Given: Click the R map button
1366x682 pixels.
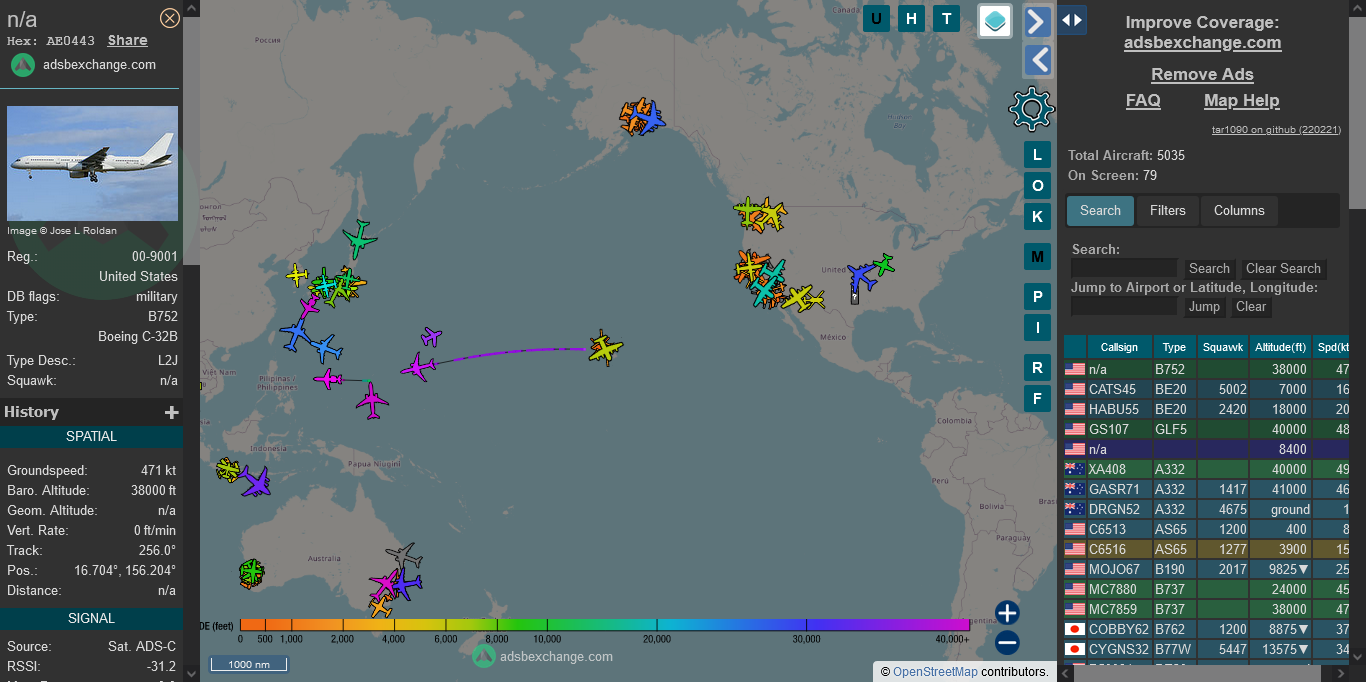Looking at the screenshot, I should [x=1037, y=368].
